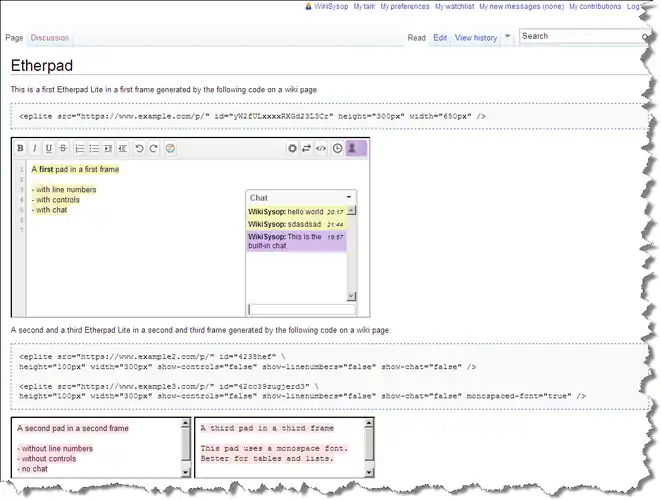661x500 pixels.
Task: Clear authorship colors in the pad
Action: pyautogui.click(x=170, y=148)
